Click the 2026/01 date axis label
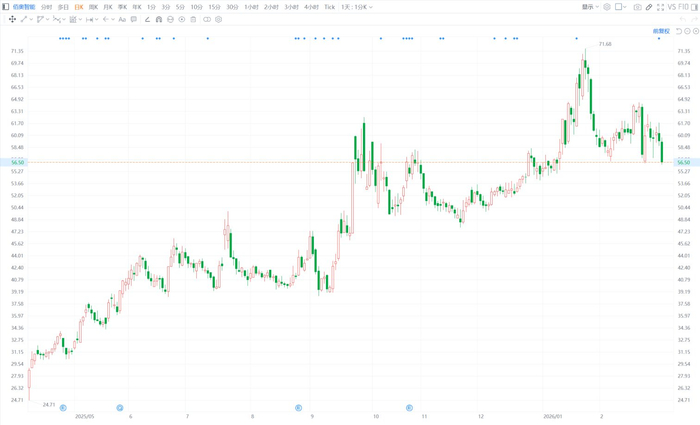The width and height of the screenshot is (700, 425). 553,417
